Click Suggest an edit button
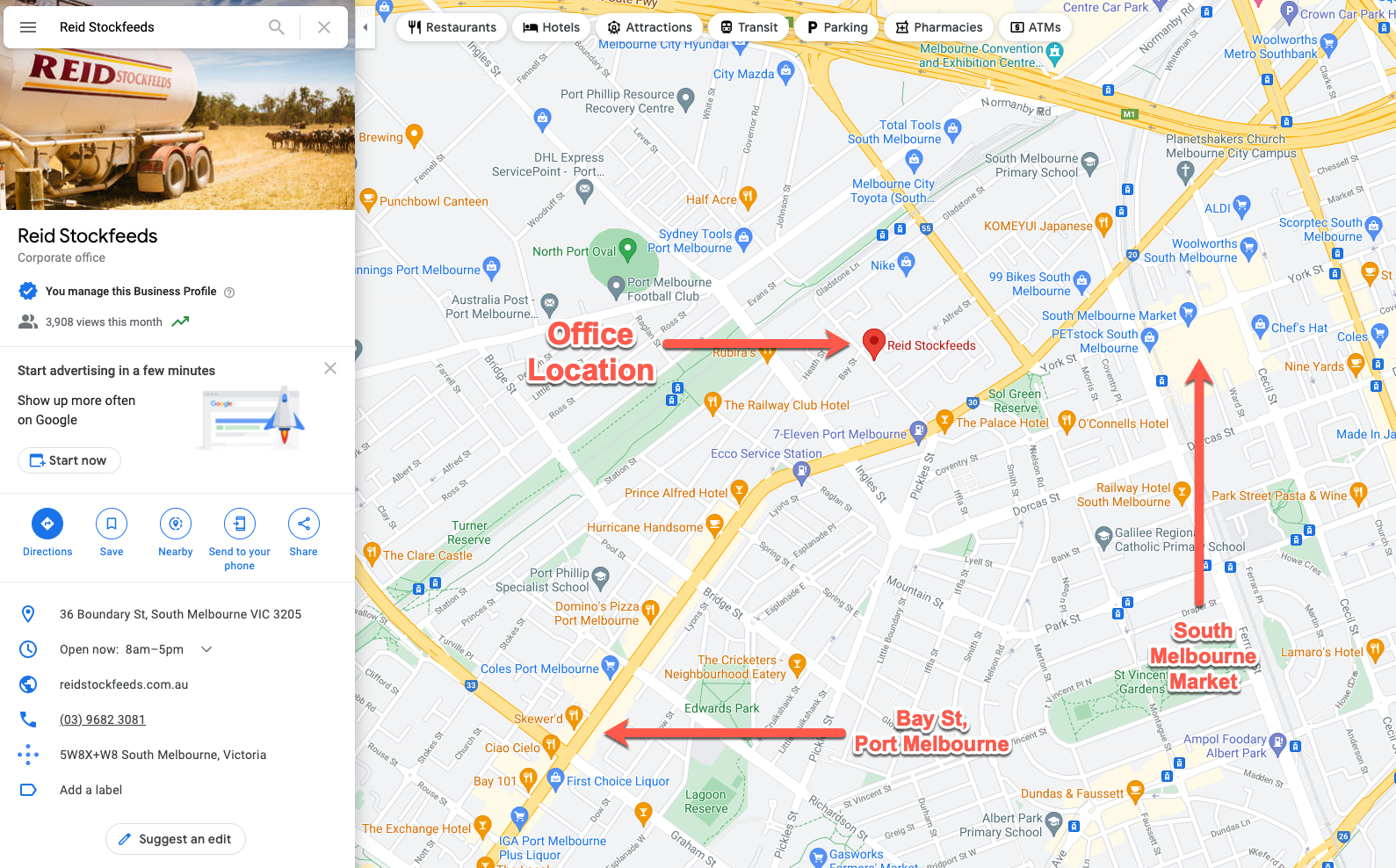This screenshot has width=1396, height=868. click(x=176, y=839)
